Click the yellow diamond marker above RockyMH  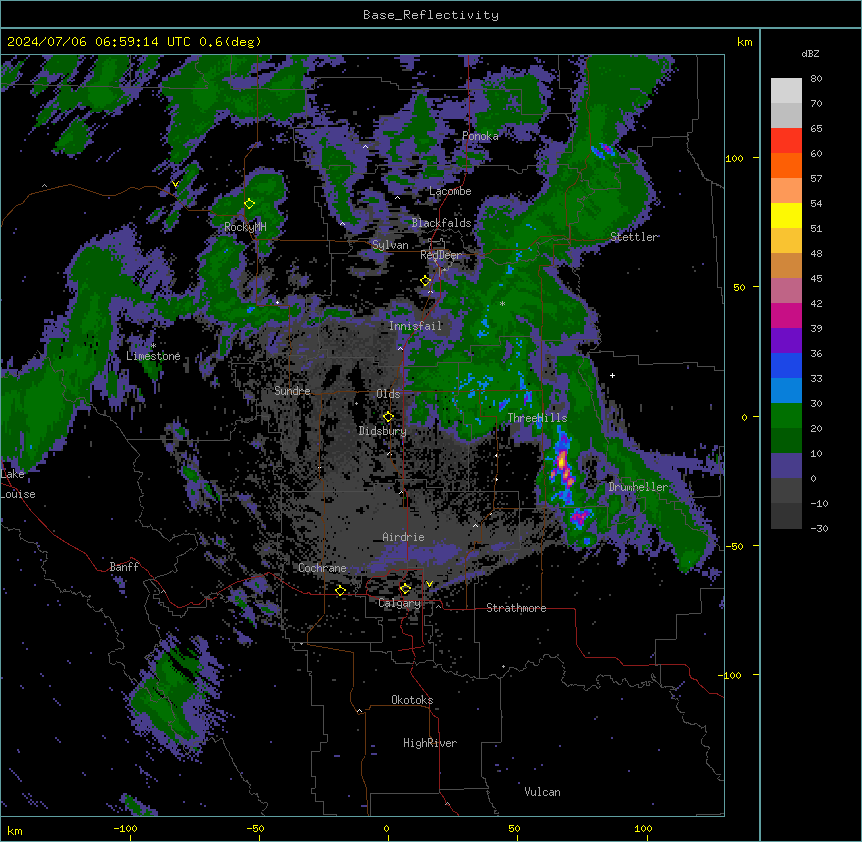click(x=249, y=203)
